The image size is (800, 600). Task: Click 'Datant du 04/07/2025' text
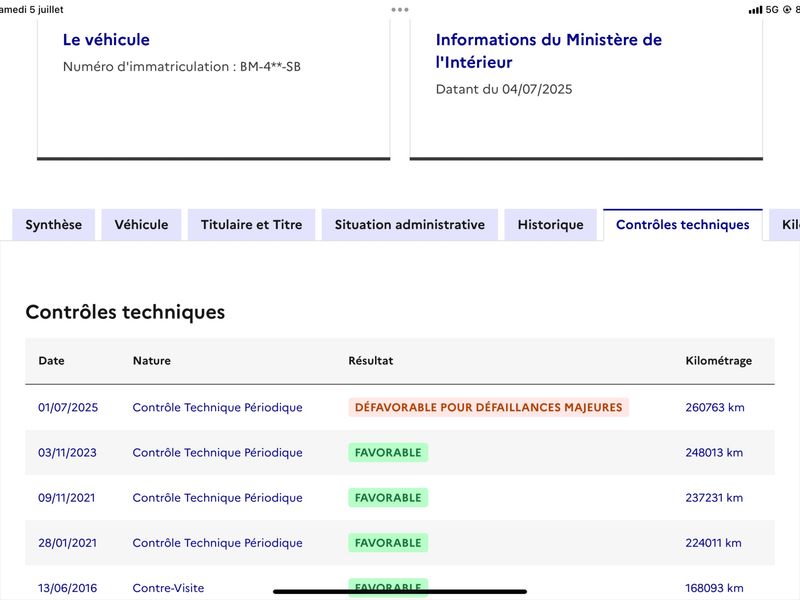pos(504,89)
